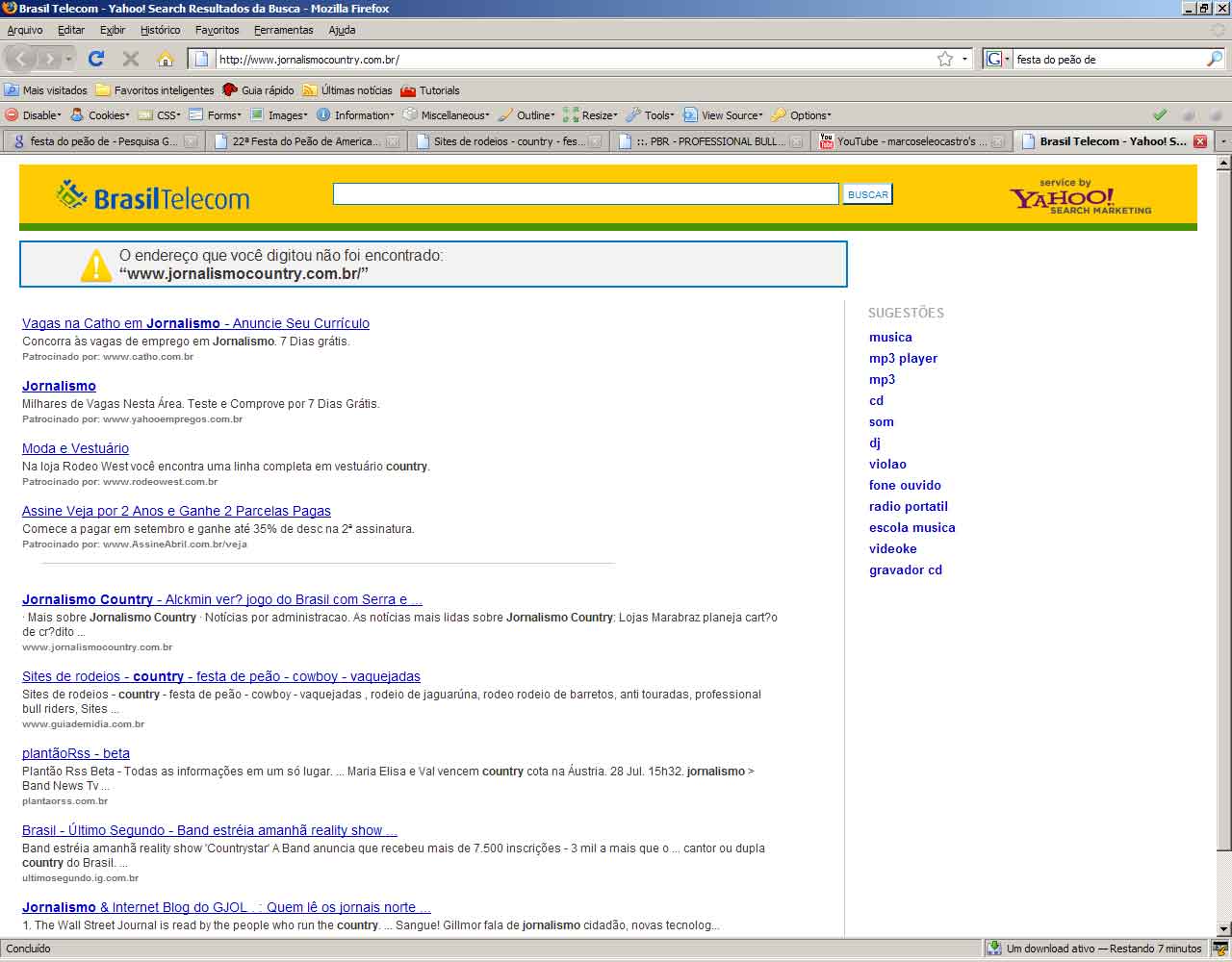Open the Favoritos menu
This screenshot has height=962, width=1232.
(x=217, y=30)
